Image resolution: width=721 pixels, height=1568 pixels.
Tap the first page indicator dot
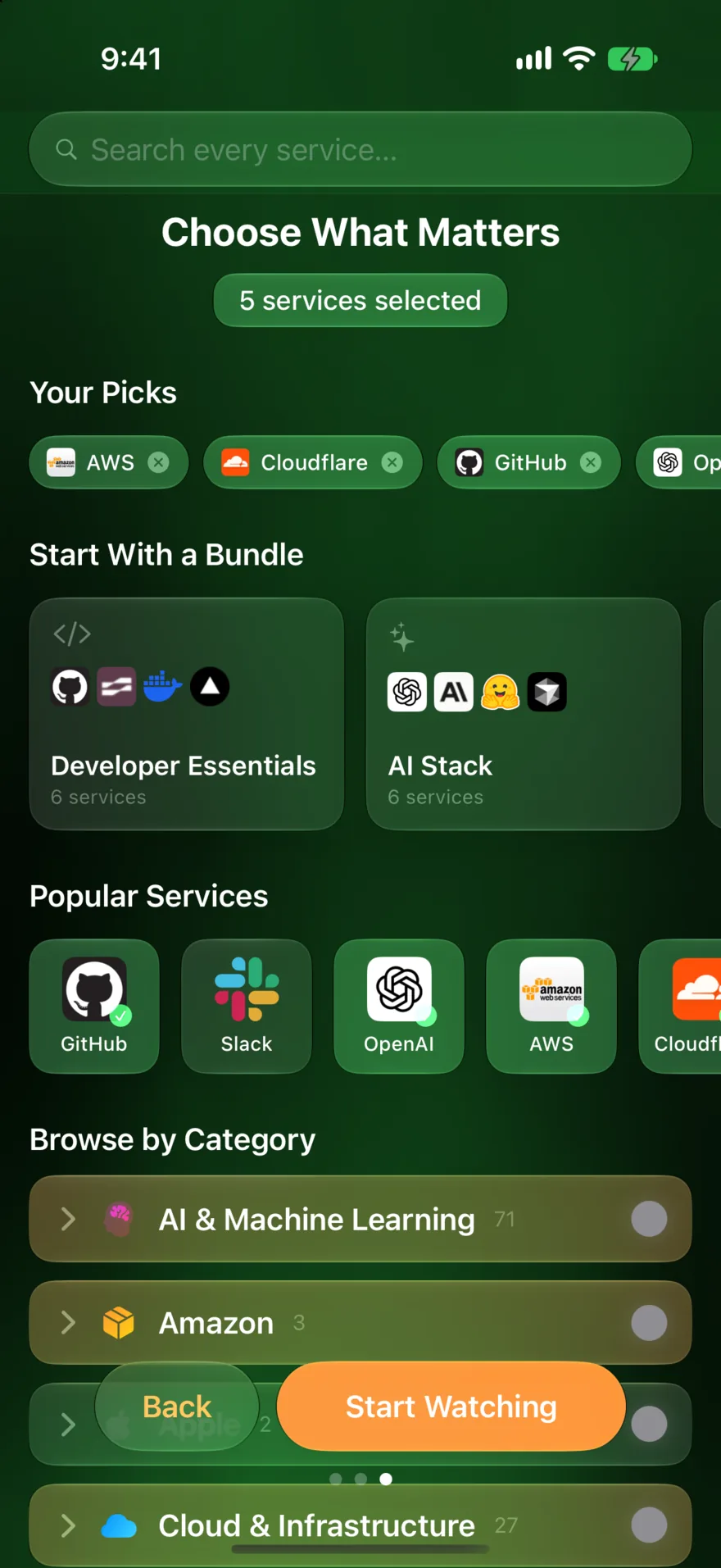point(335,1479)
